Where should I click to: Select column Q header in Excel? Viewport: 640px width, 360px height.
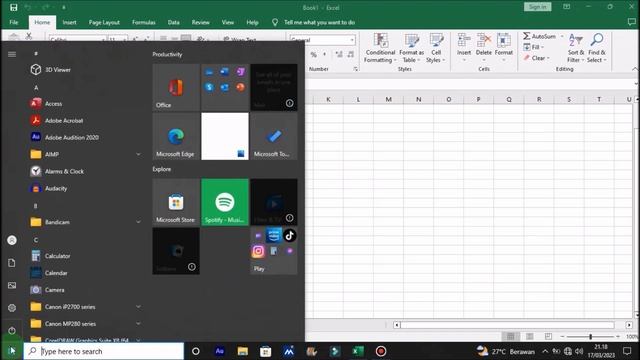click(509, 99)
